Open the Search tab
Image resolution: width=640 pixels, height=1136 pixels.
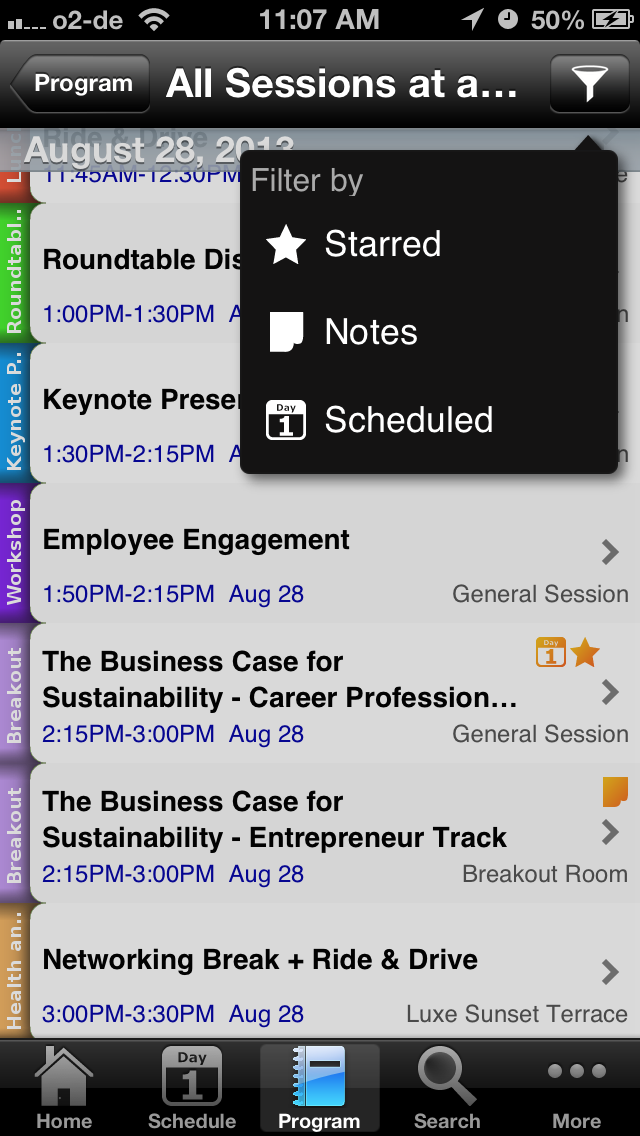[447, 1088]
